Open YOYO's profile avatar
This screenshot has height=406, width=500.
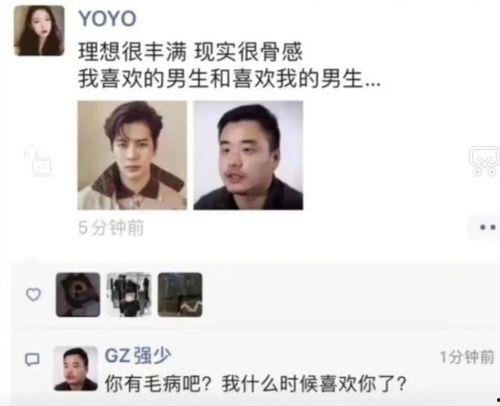point(39,30)
